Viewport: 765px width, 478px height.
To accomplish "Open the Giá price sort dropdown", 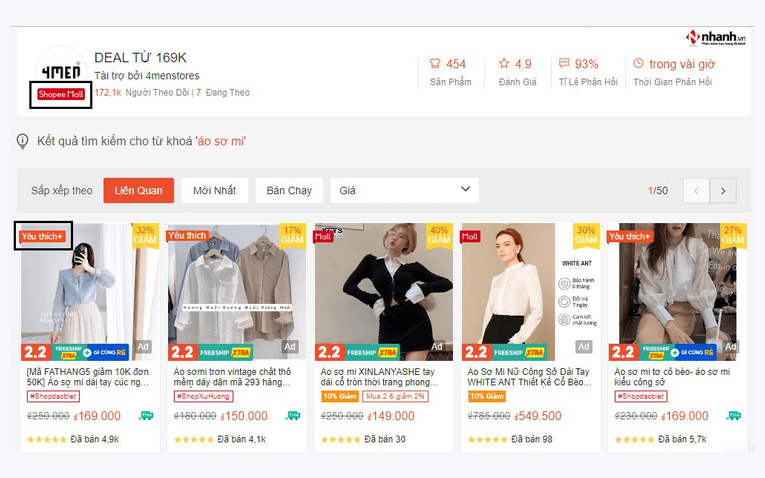I will pos(404,191).
